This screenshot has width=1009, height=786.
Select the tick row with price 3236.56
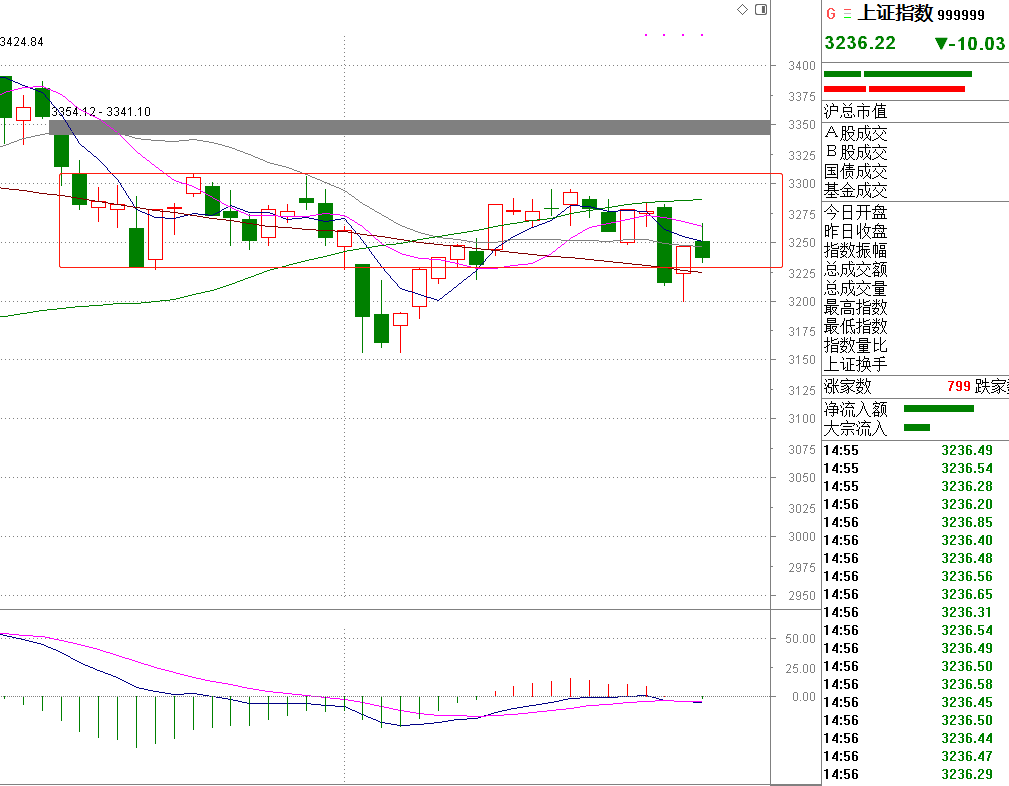916,577
